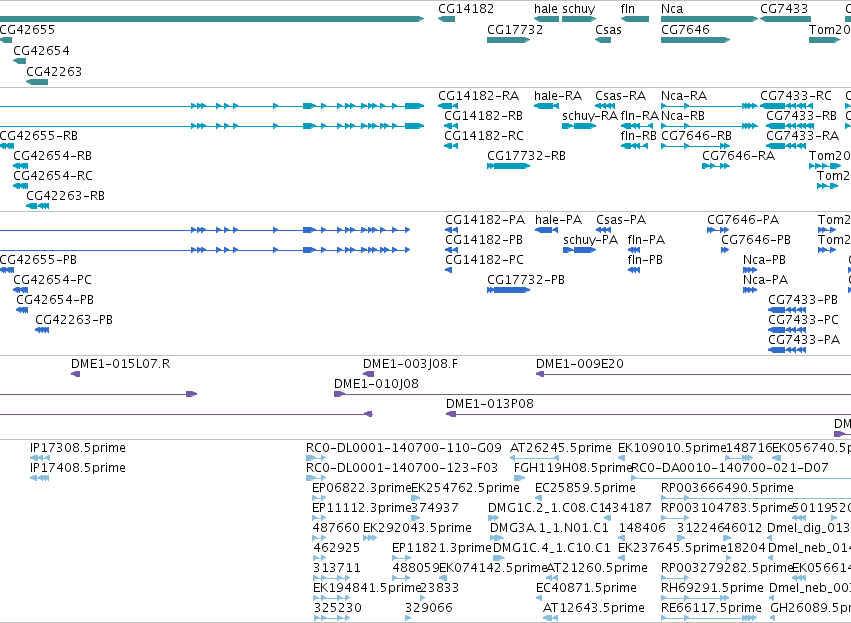Open the EC40871.5prime EST label
The height and width of the screenshot is (623, 851).
(x=586, y=588)
